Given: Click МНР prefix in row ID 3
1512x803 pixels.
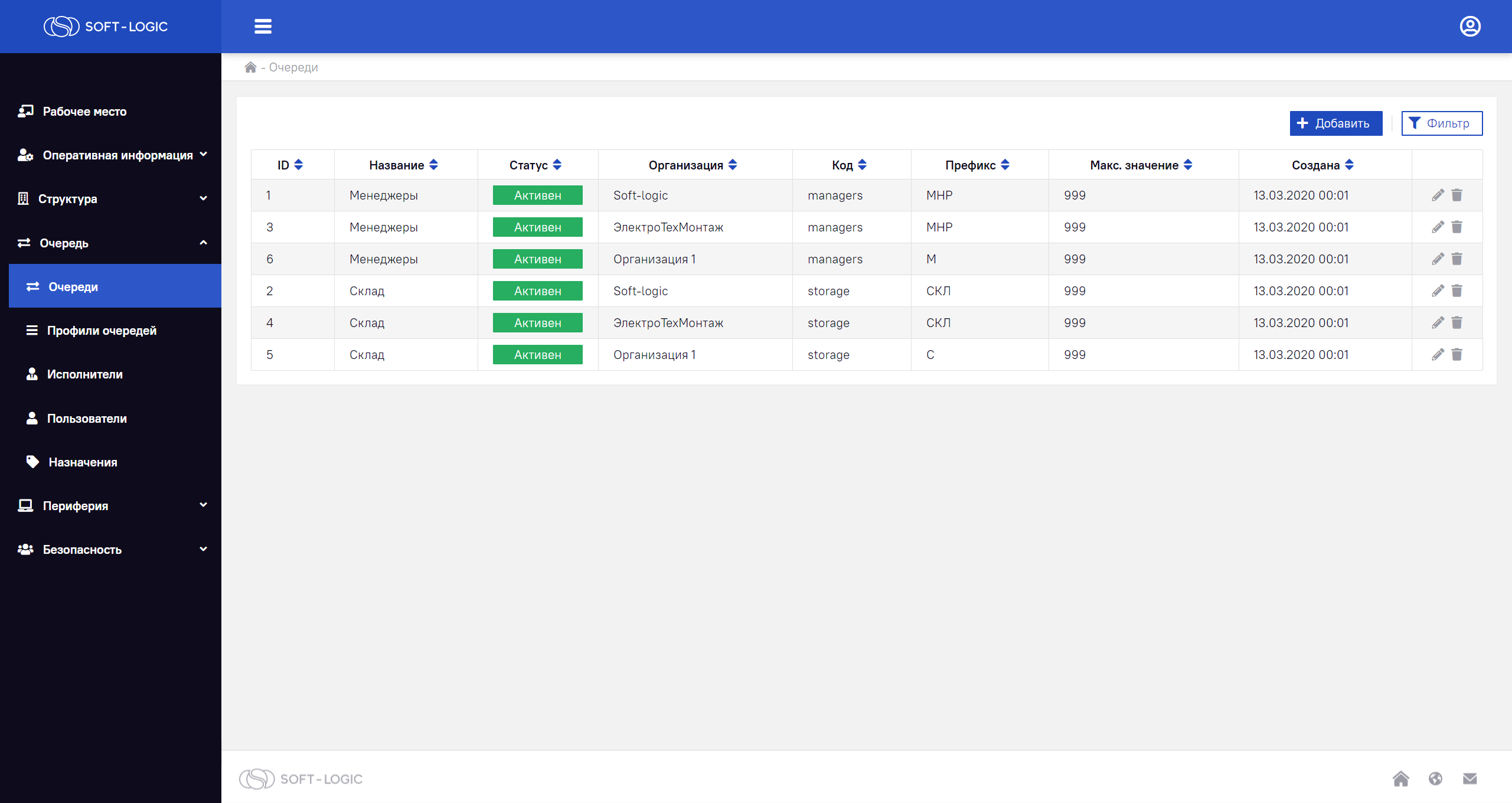Looking at the screenshot, I should [939, 227].
